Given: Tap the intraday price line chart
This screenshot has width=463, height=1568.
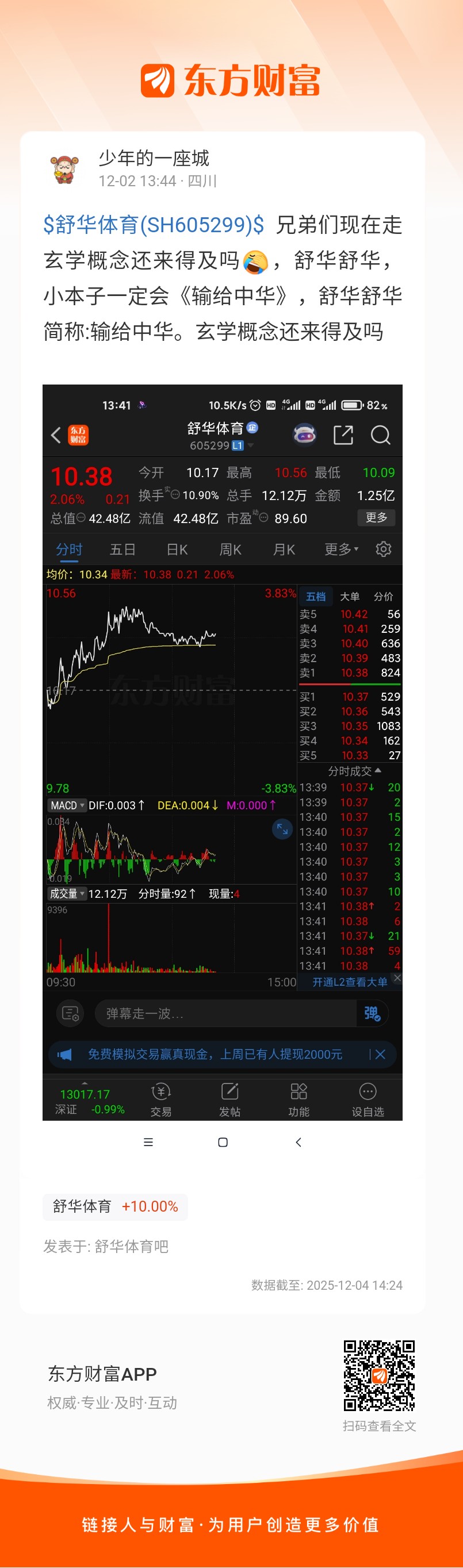Looking at the screenshot, I should click(171, 690).
